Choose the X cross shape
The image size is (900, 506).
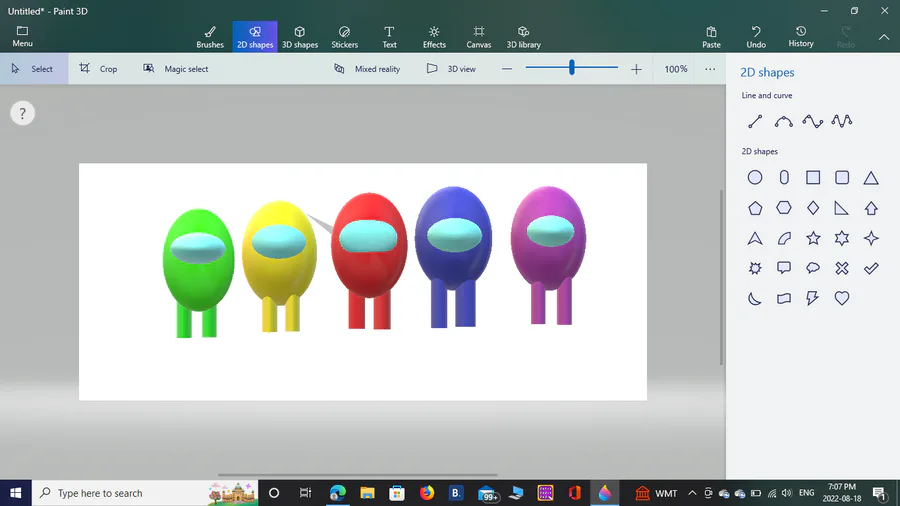tap(842, 268)
